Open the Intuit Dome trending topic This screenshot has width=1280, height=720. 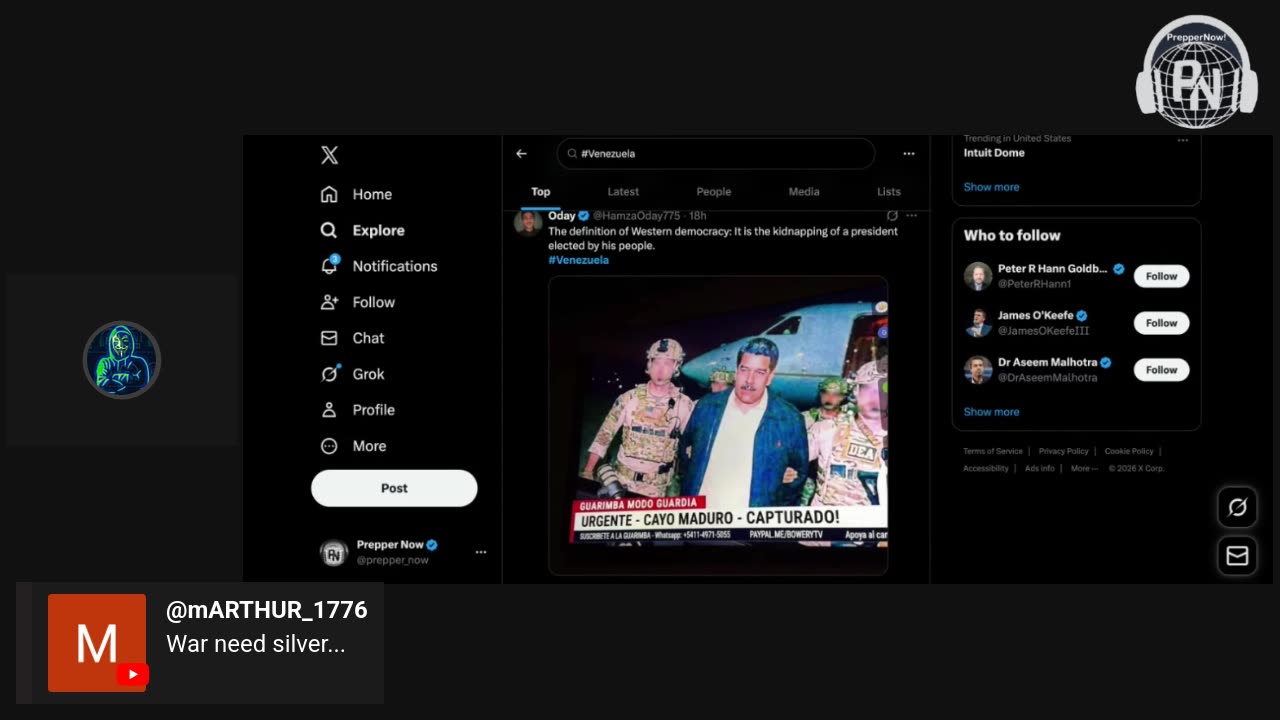[x=994, y=153]
